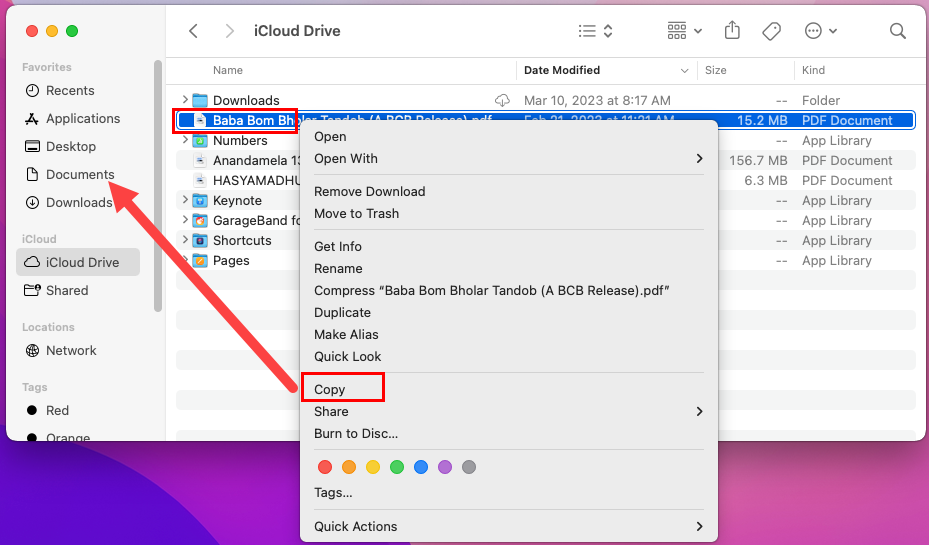Click the Share toolbar icon
This screenshot has width=929, height=545.
[x=732, y=30]
